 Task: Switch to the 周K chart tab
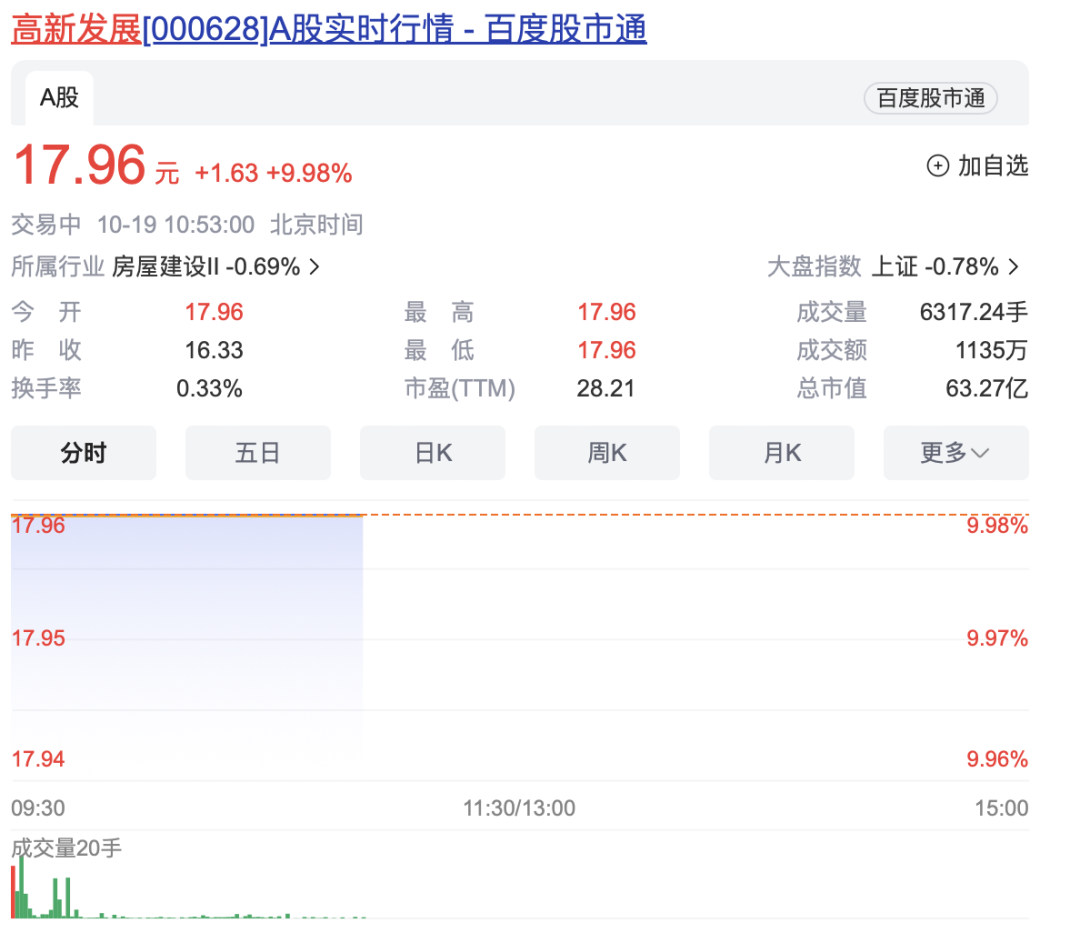coord(607,452)
